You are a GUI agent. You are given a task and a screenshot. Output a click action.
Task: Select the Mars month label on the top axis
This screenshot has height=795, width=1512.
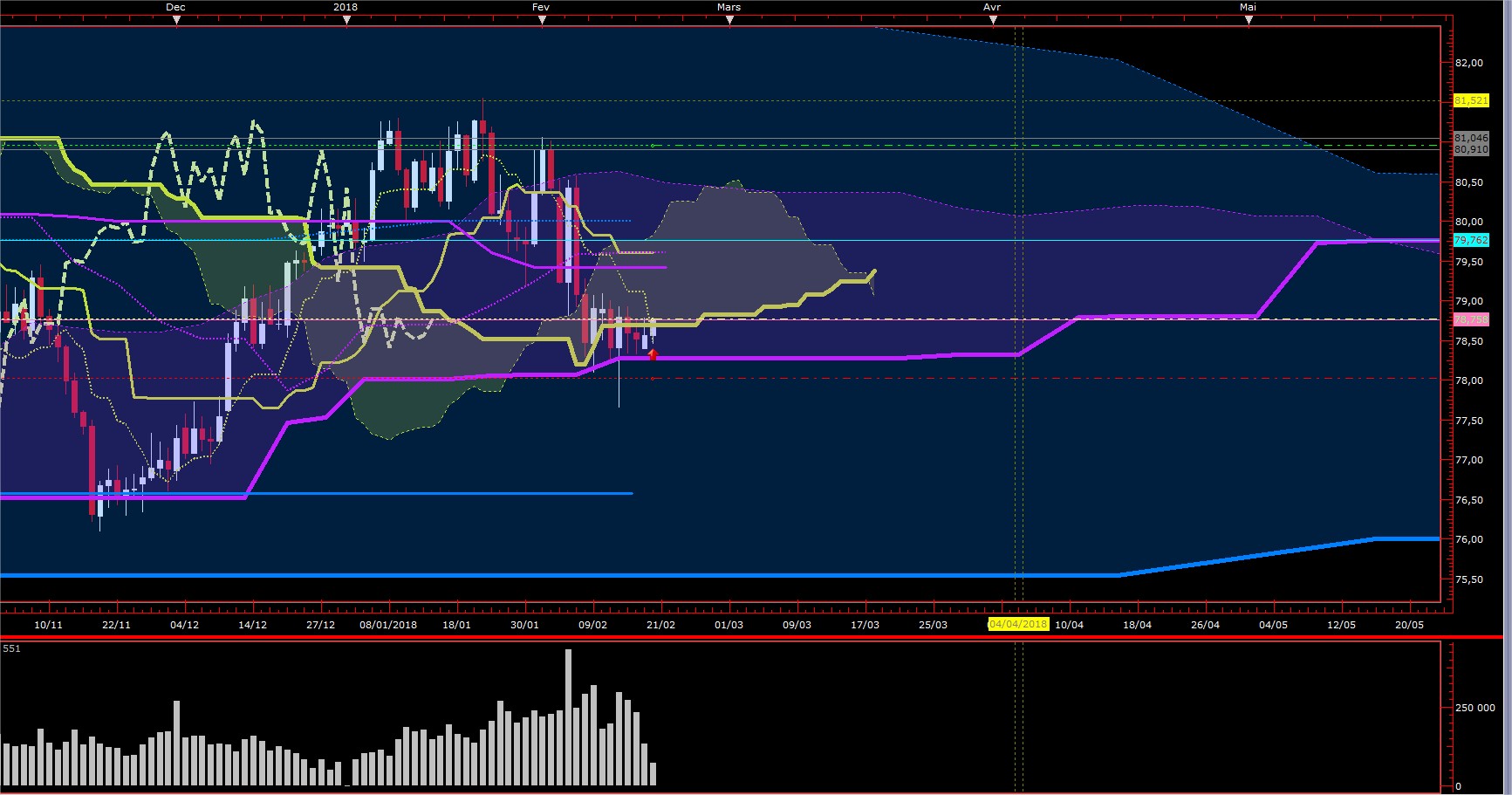coord(729,7)
